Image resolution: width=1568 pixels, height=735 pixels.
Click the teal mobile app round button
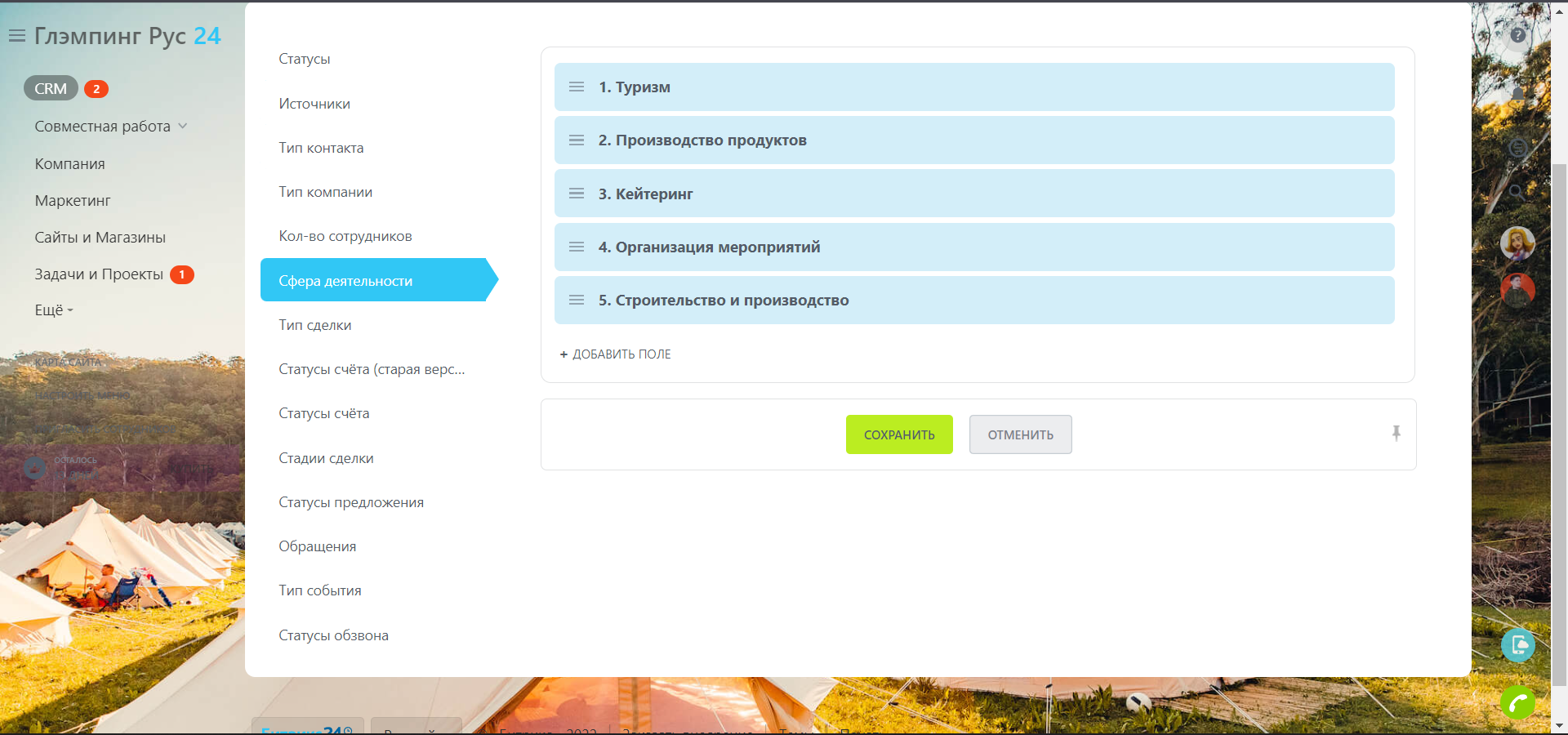(x=1518, y=646)
